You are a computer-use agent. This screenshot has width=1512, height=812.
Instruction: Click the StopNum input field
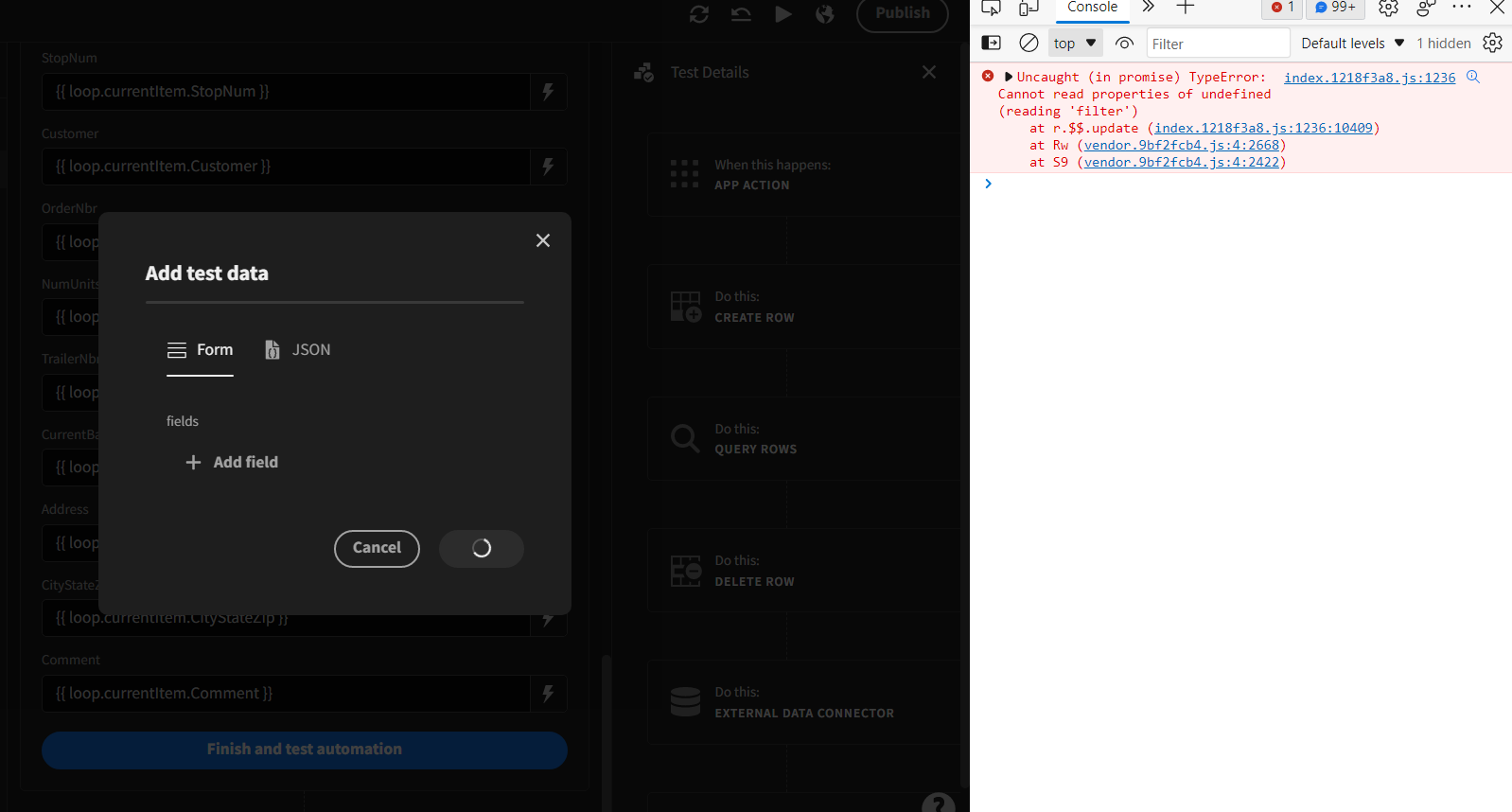coord(286,92)
